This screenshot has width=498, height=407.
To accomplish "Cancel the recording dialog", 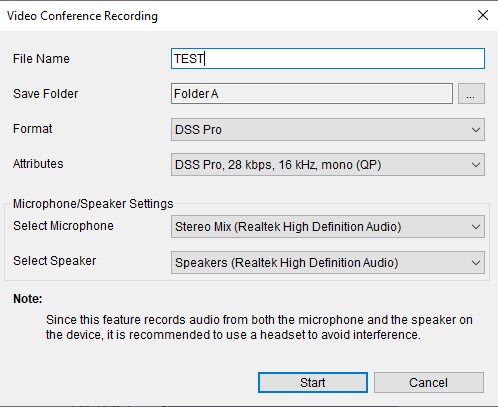I will tap(429, 382).
